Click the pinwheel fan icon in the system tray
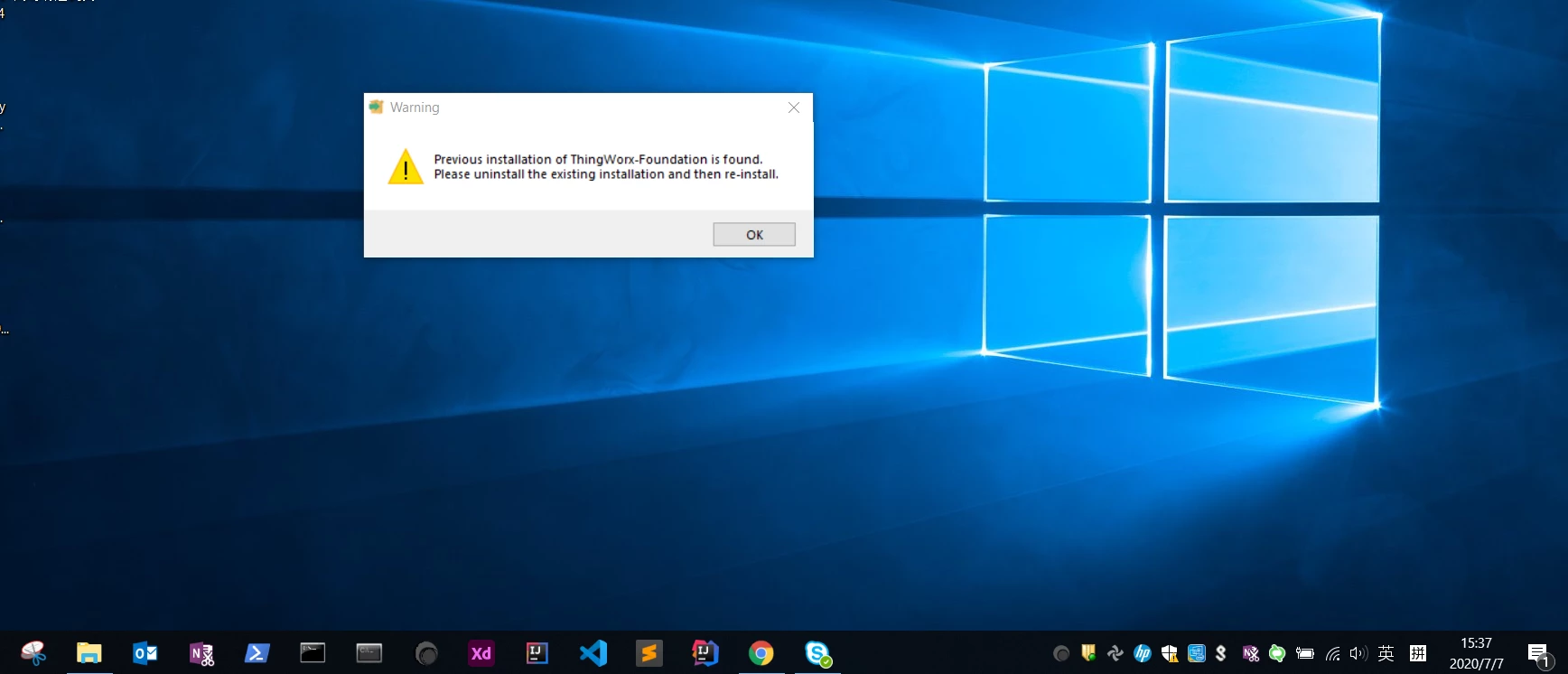Viewport: 1568px width, 674px height. [1115, 652]
